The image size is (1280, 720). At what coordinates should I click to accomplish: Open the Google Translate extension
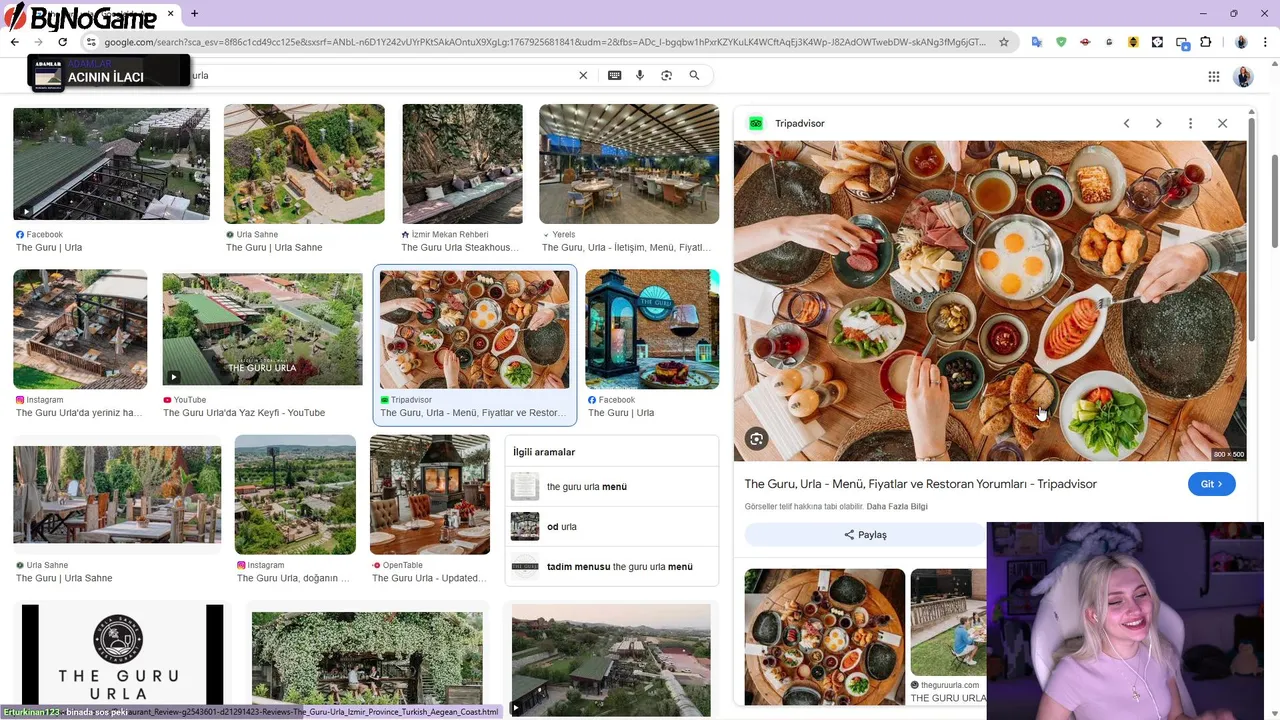(1037, 42)
